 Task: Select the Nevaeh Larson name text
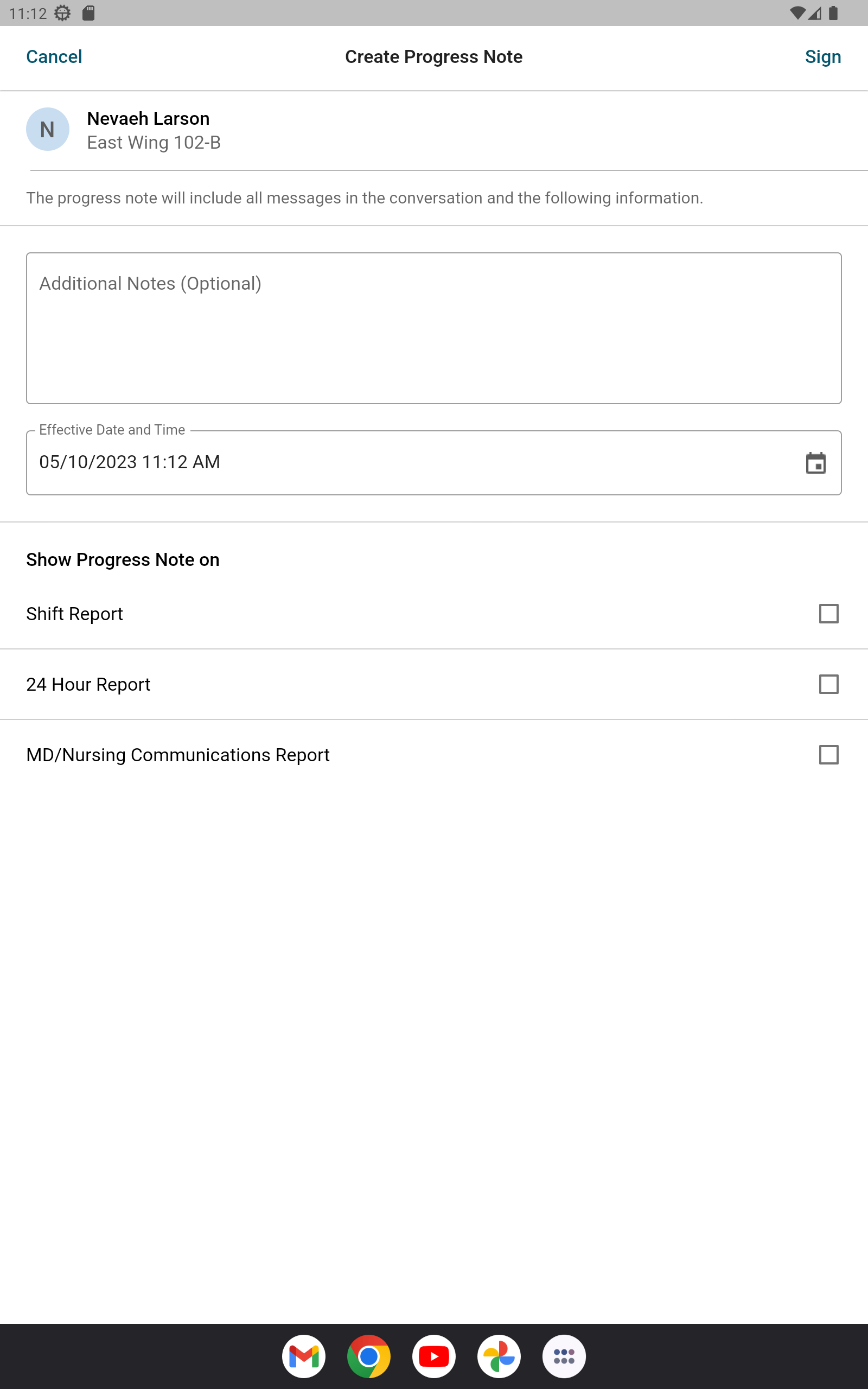click(148, 118)
